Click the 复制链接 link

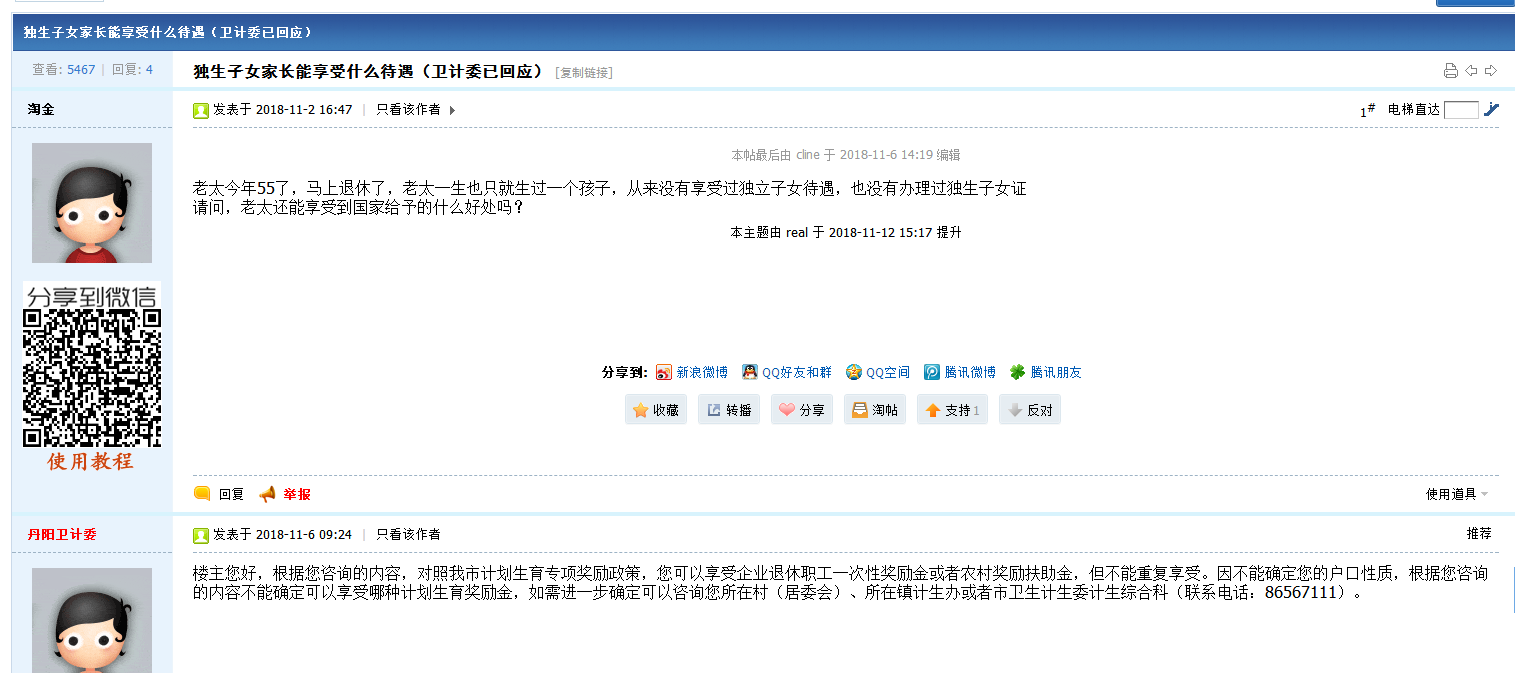coord(584,72)
